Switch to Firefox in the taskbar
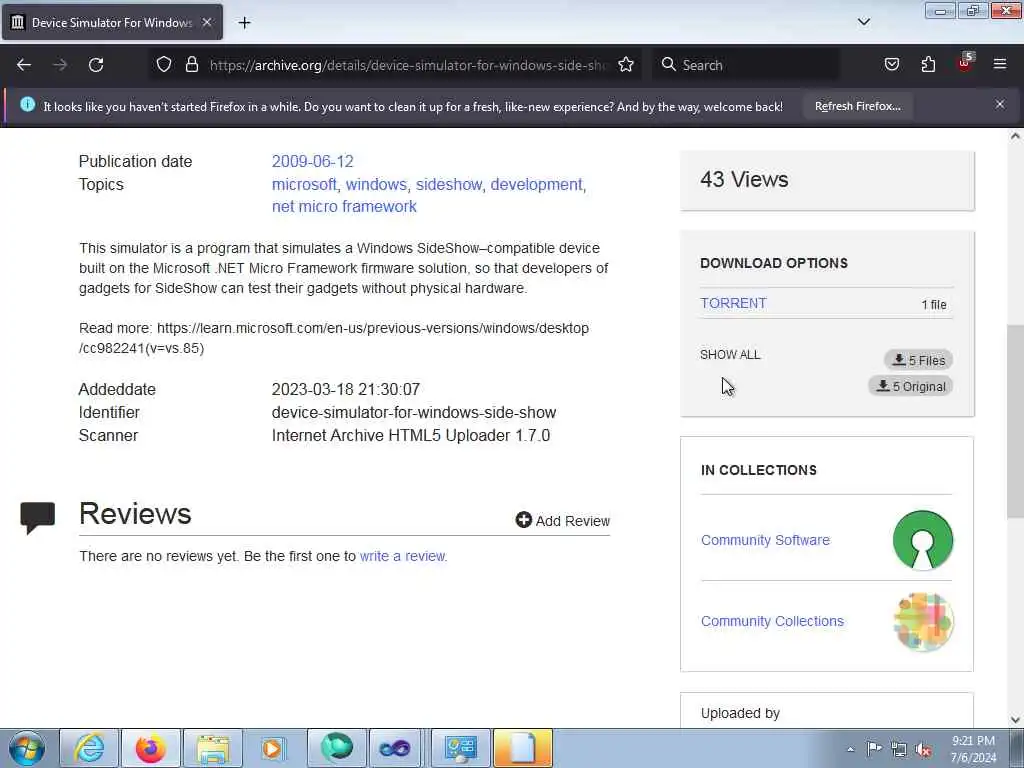 click(150, 748)
